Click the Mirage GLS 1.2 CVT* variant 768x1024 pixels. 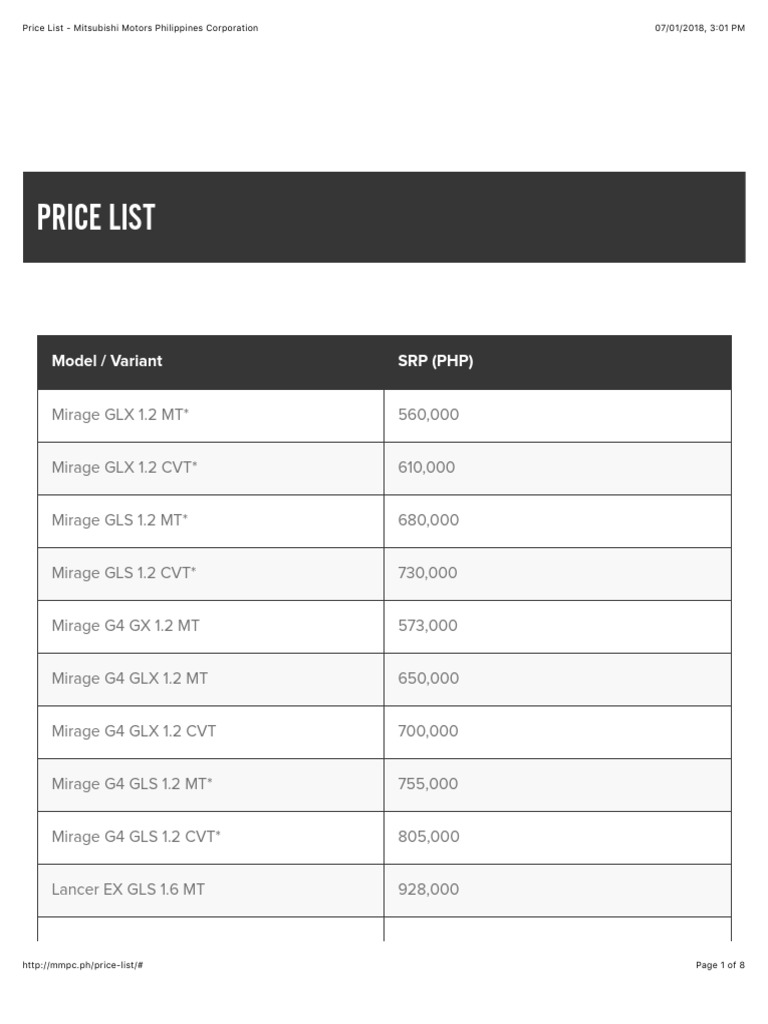124,573
